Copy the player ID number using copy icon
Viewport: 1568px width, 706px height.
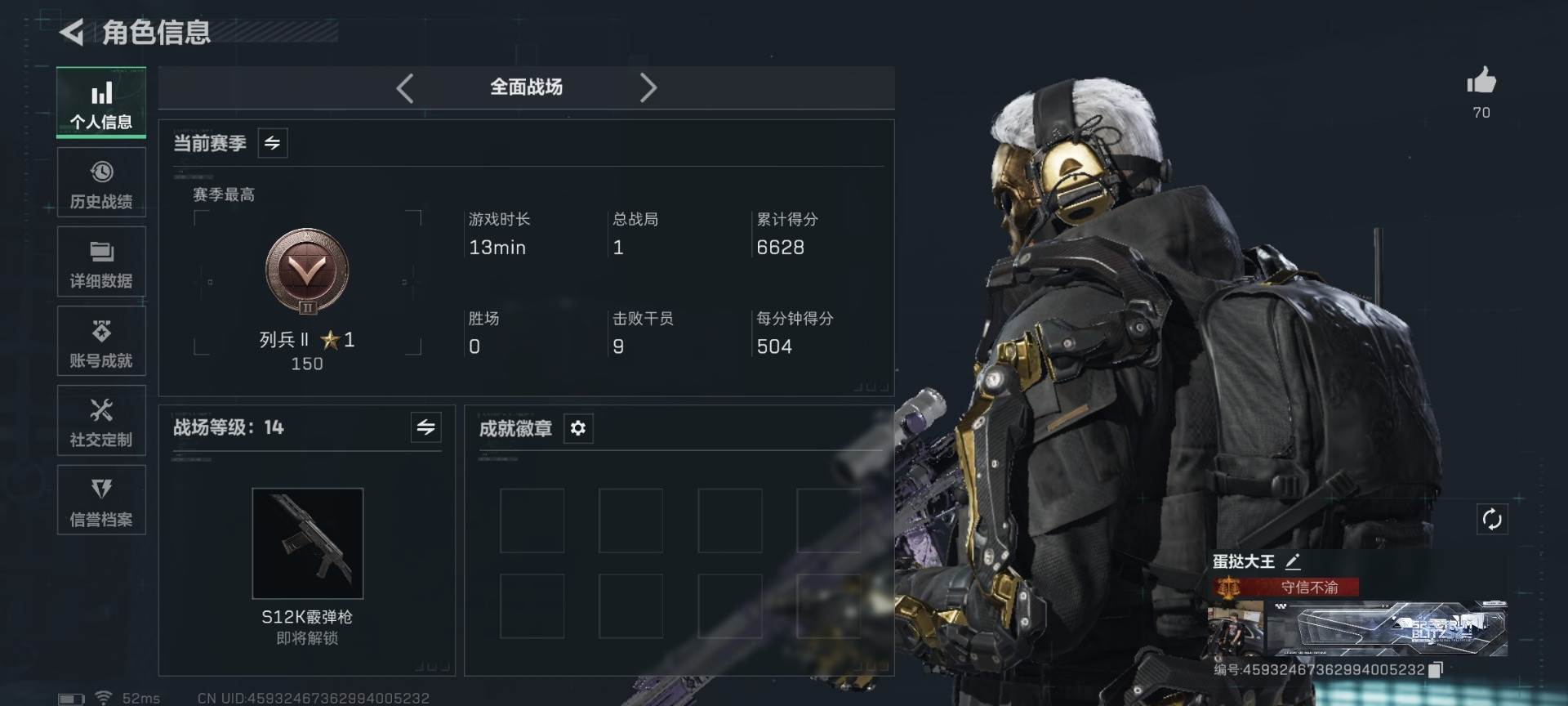pyautogui.click(x=1436, y=669)
